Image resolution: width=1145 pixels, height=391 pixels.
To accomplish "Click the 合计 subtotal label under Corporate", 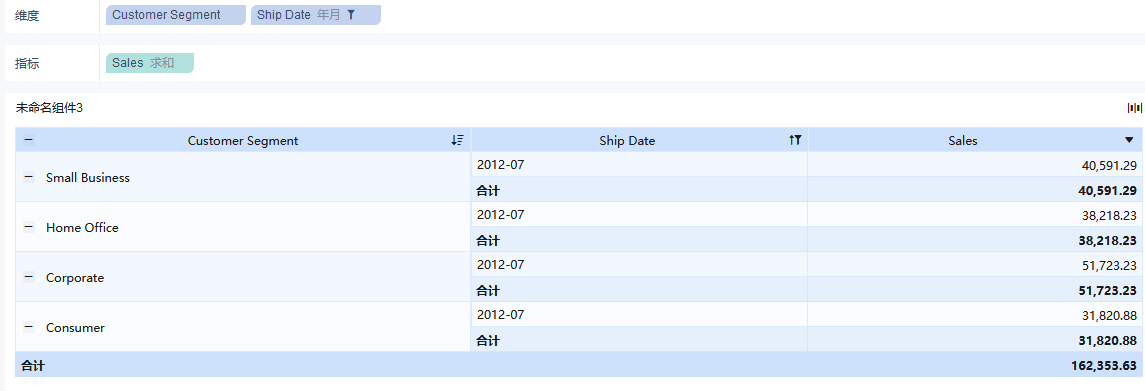I will tap(488, 290).
